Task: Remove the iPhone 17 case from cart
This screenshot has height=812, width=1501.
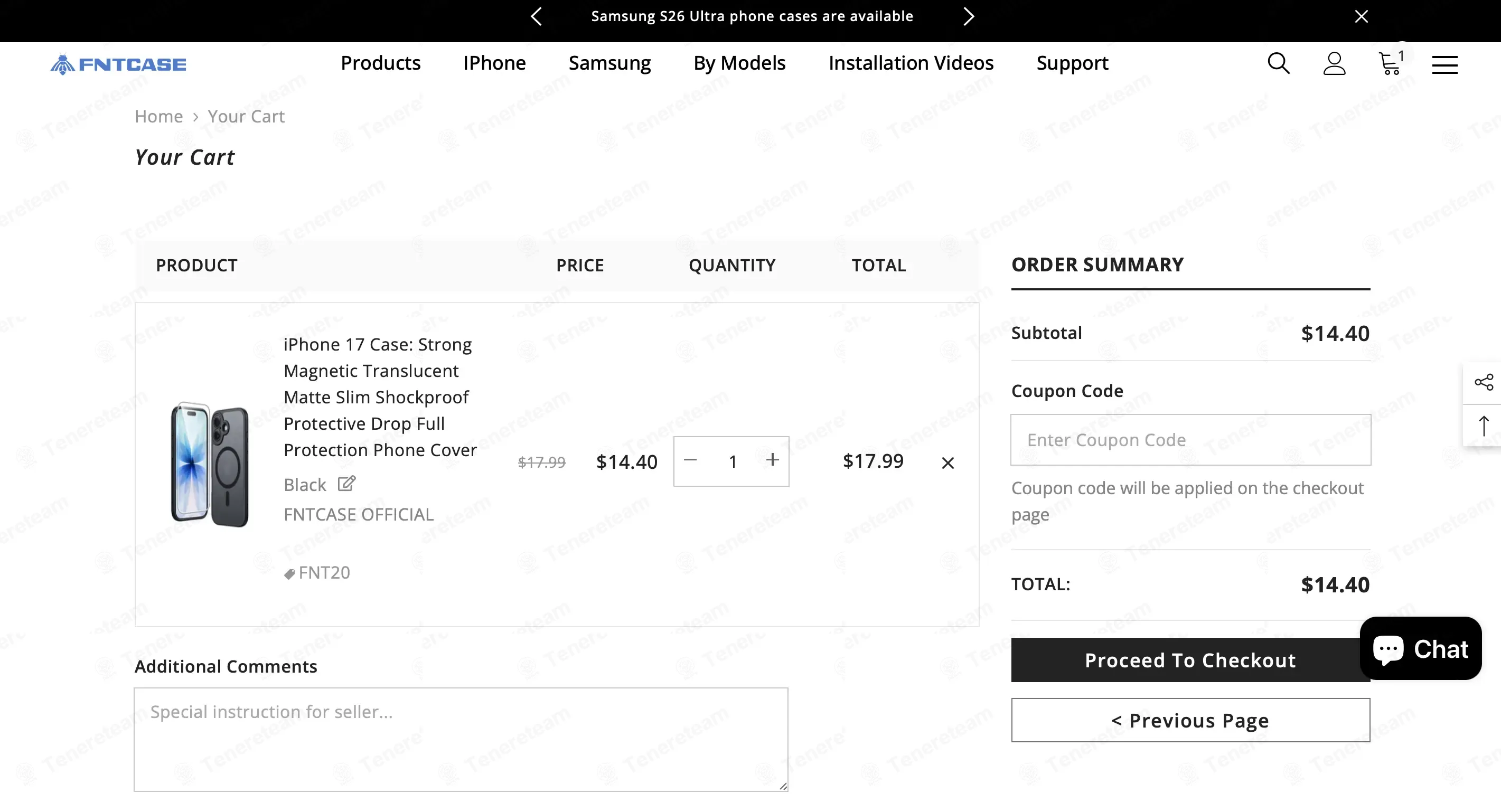Action: (x=948, y=462)
